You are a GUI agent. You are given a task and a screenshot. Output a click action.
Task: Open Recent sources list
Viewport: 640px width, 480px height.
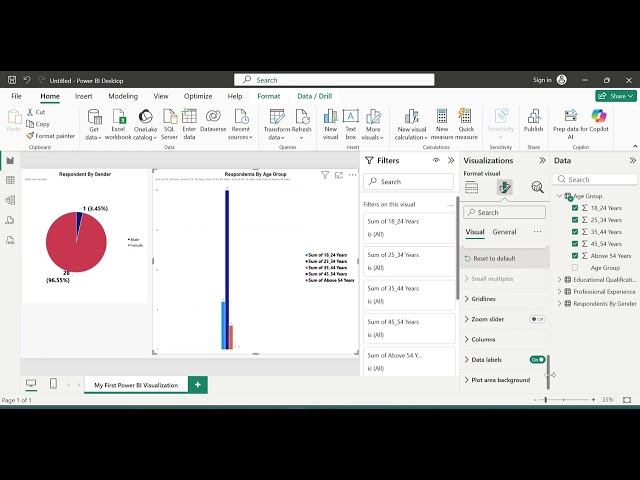[240, 124]
